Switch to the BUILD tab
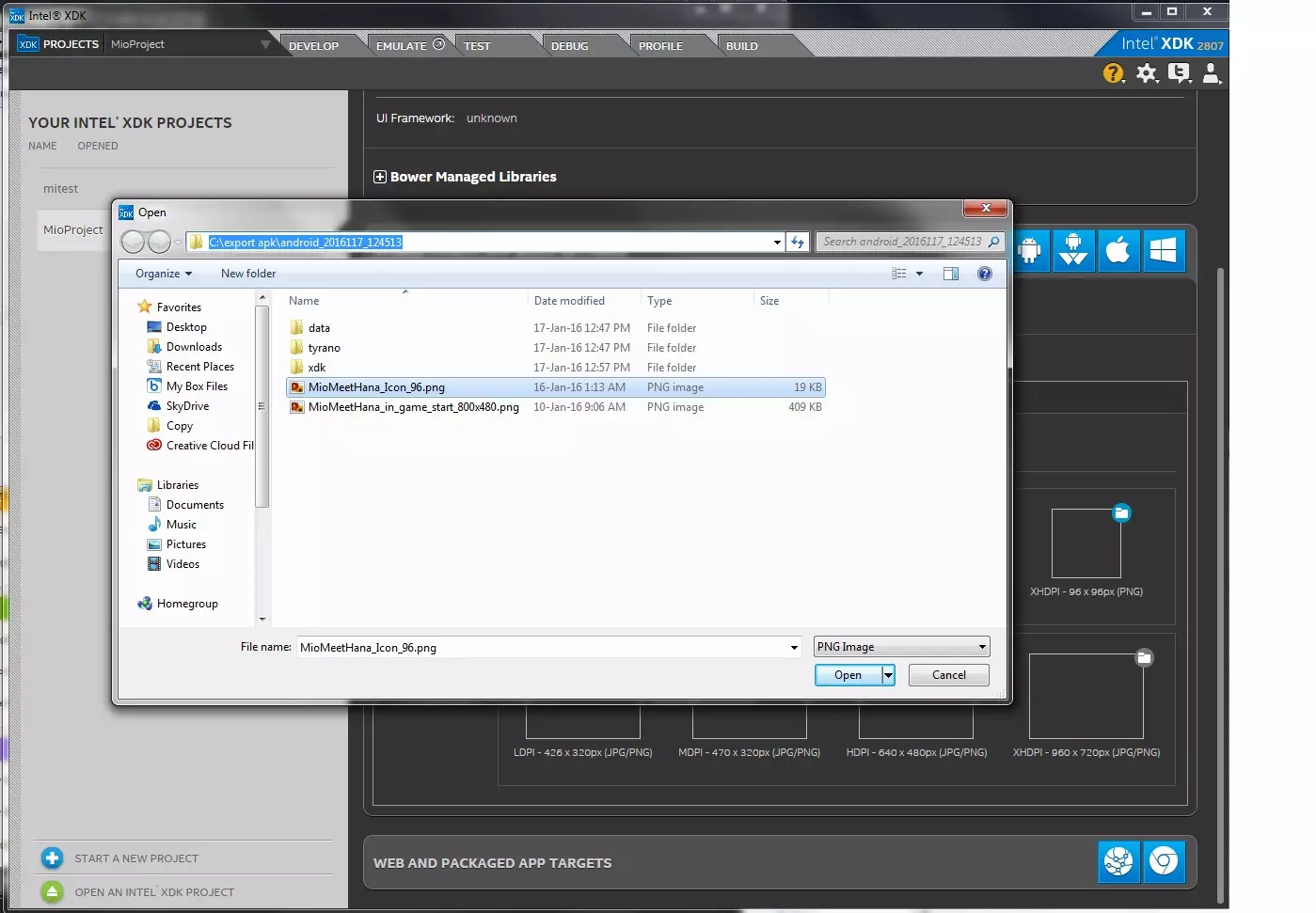The width and height of the screenshot is (1316, 913). [x=741, y=46]
